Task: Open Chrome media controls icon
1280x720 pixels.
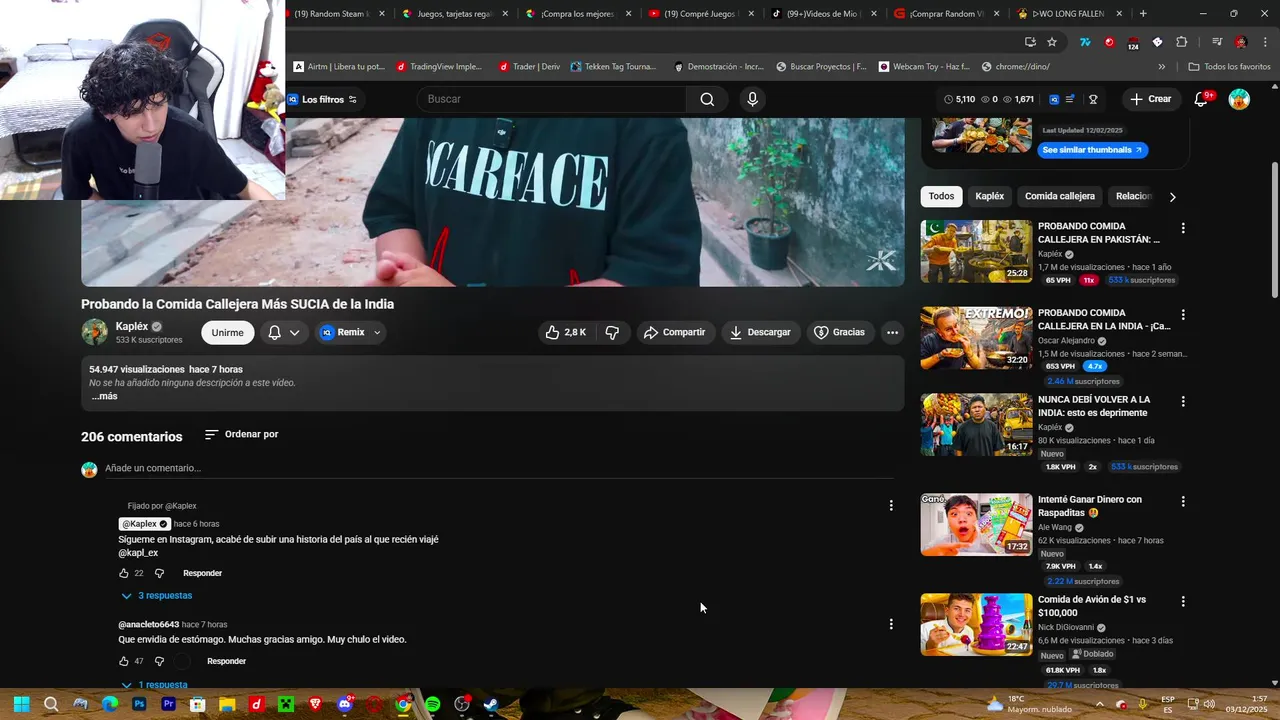Action: coord(1217,42)
